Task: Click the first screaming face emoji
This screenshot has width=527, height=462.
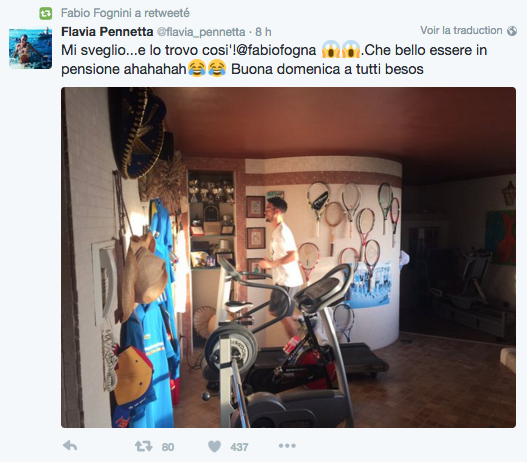Action: tap(331, 49)
